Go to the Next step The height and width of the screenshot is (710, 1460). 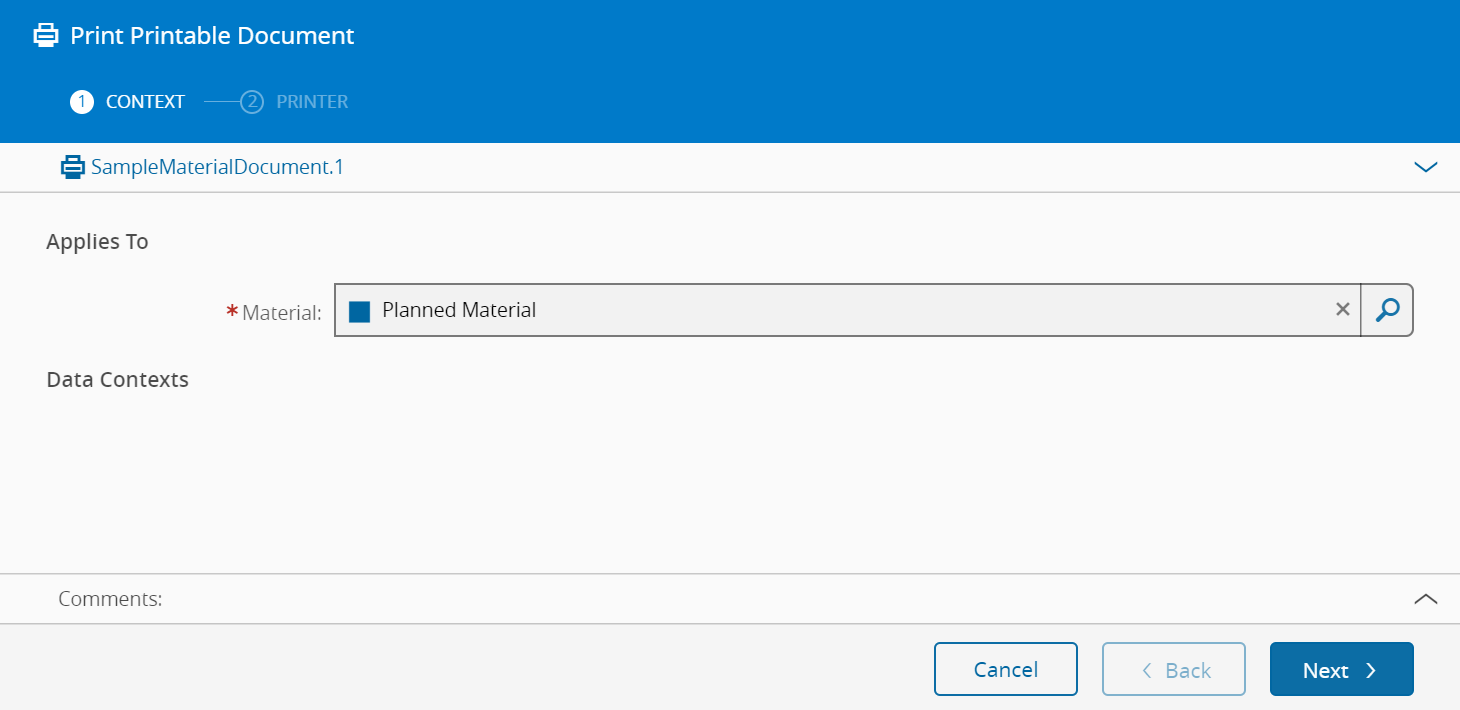coord(1341,669)
